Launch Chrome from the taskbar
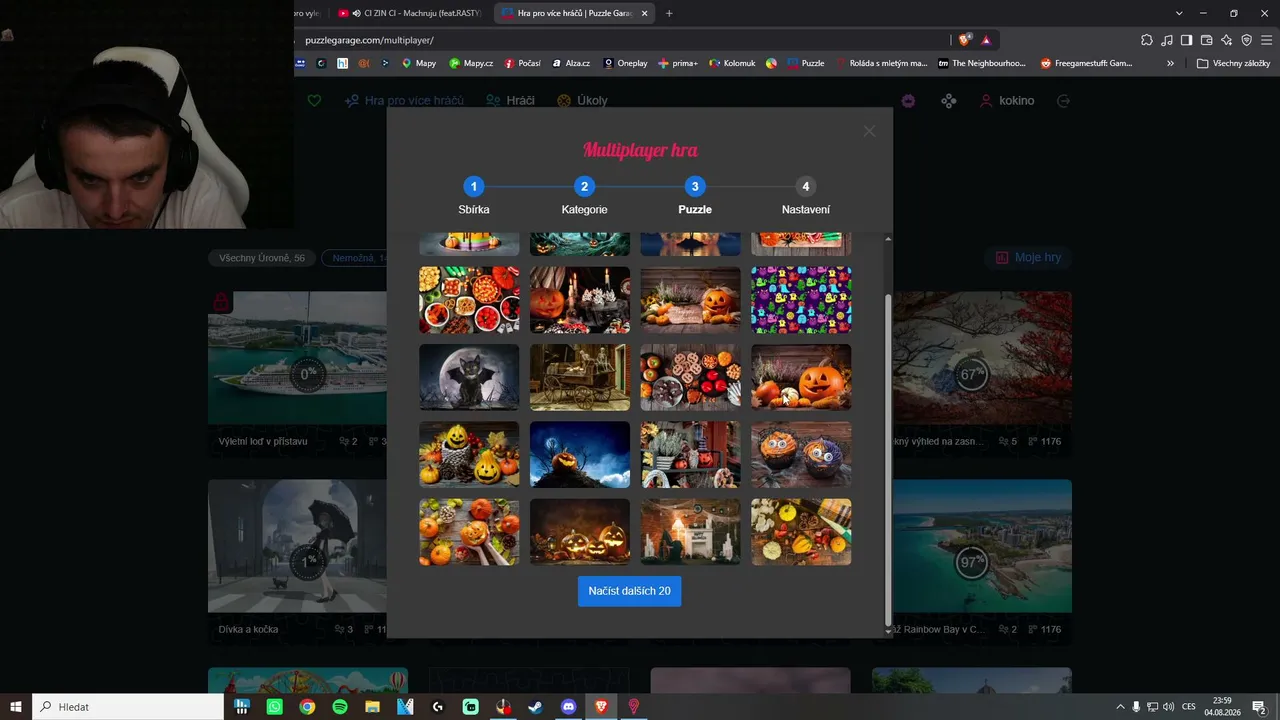 [307, 707]
